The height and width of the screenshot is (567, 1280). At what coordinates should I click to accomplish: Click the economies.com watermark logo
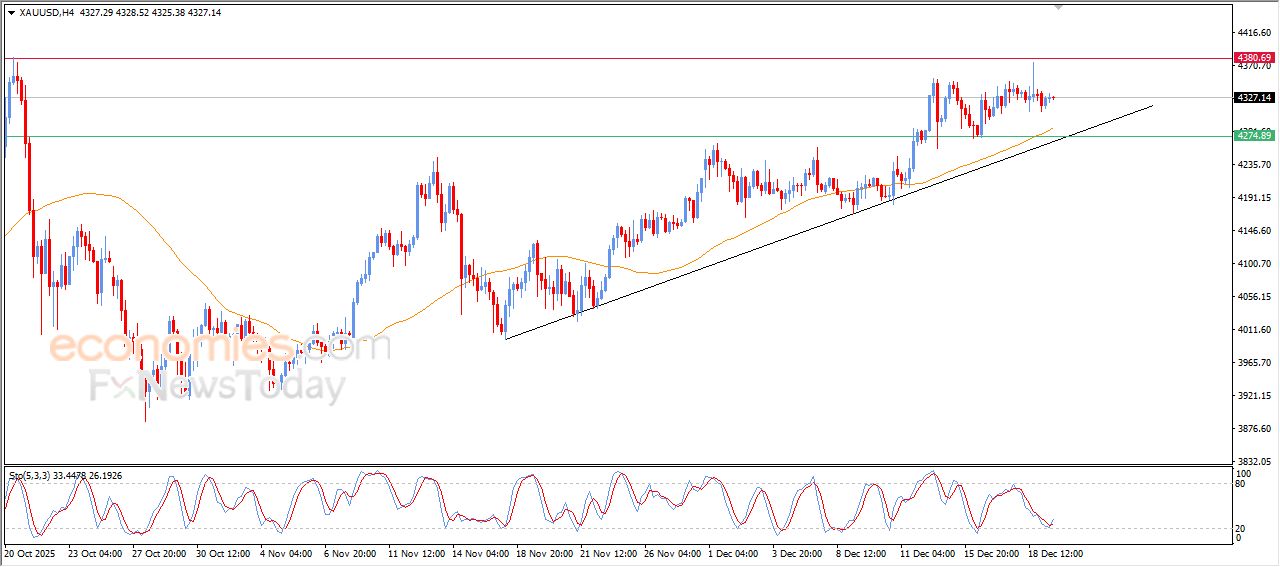coord(218,347)
